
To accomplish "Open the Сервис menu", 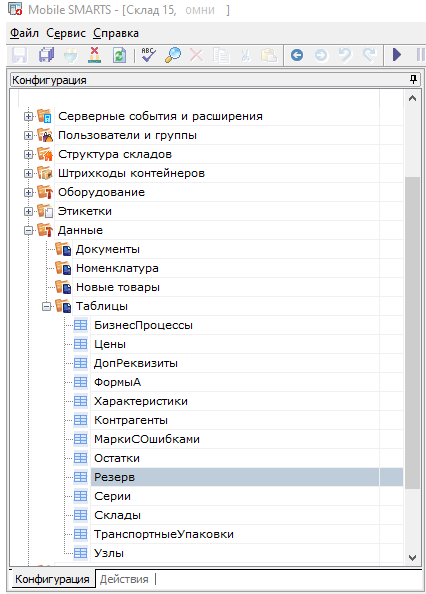I will [66, 33].
